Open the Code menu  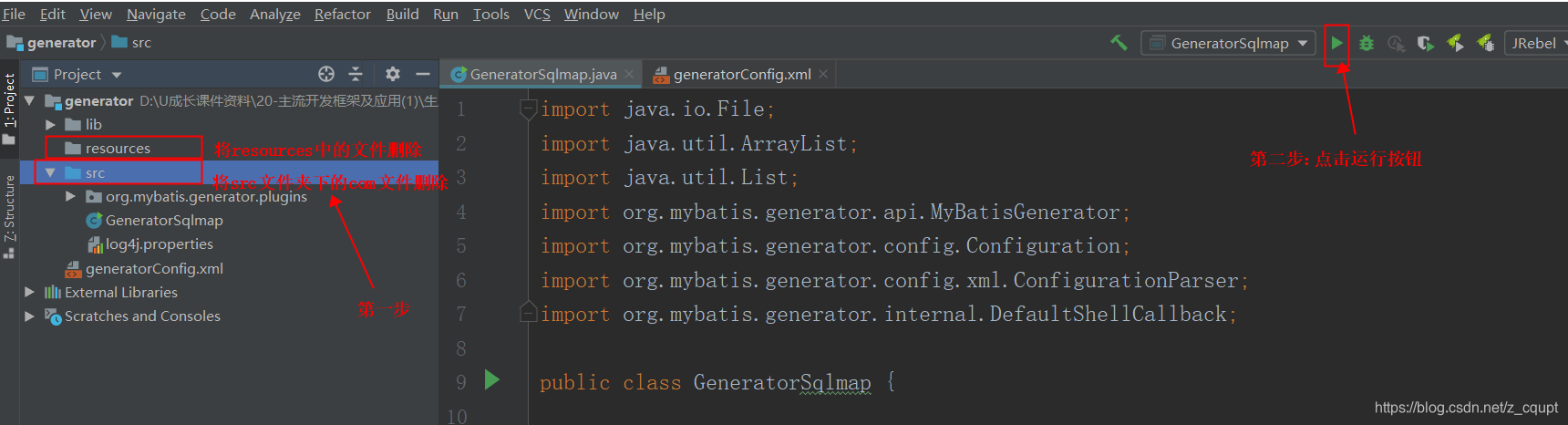tap(218, 14)
